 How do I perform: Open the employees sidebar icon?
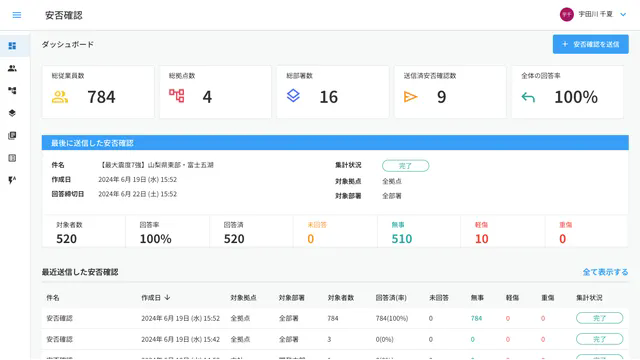(x=12, y=68)
